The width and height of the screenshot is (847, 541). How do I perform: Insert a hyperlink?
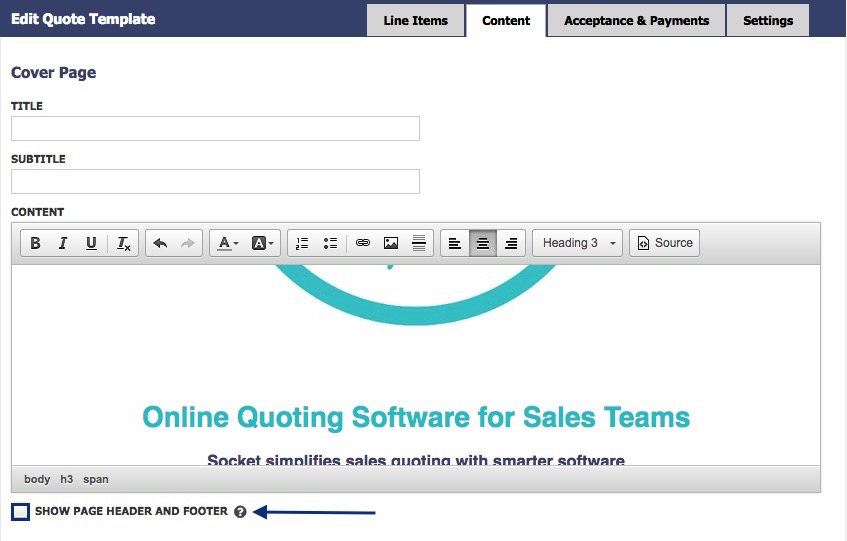362,243
